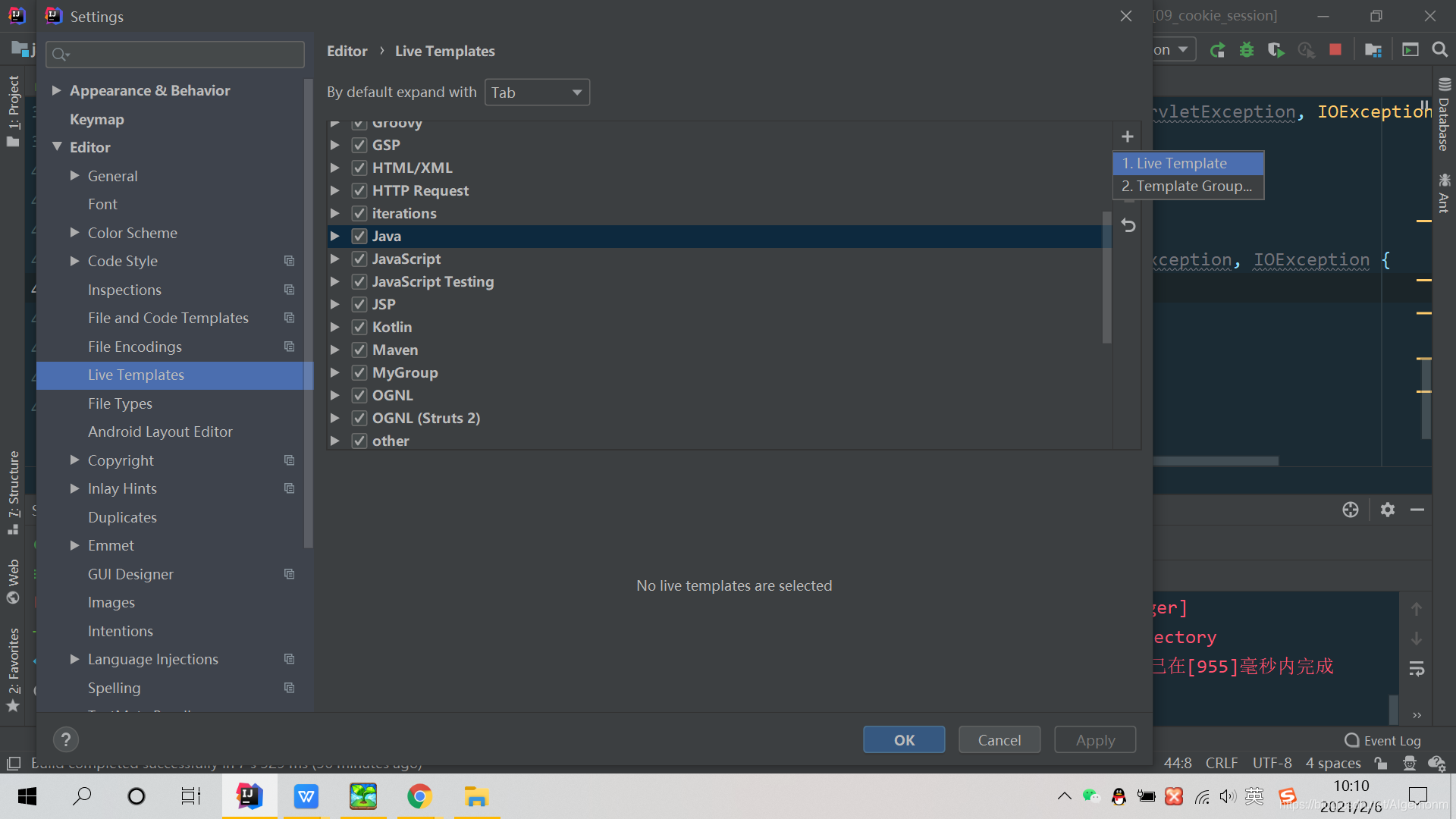Choose '1. Live Template' from popup menu

(x=1188, y=163)
